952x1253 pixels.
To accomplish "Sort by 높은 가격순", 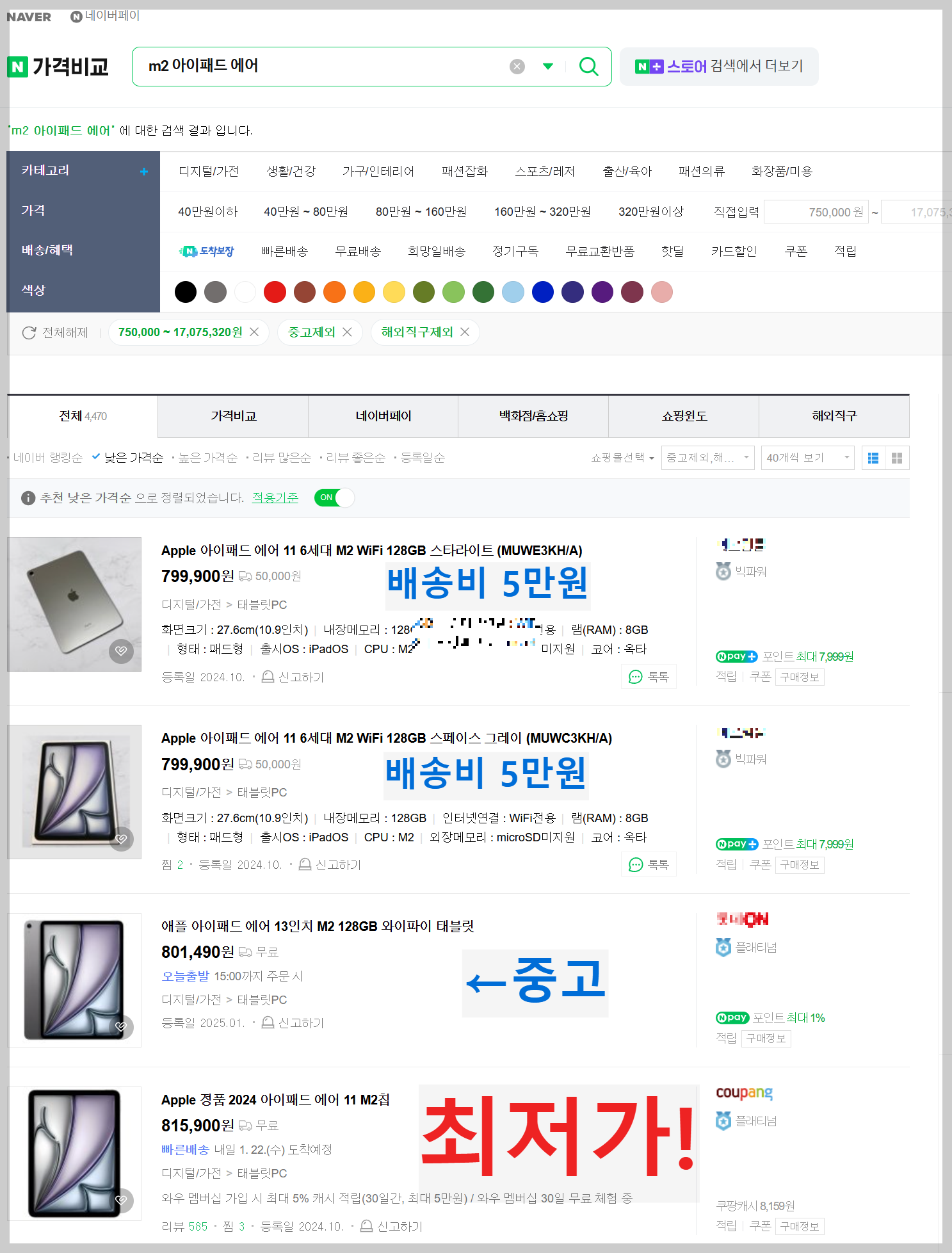I will [x=207, y=458].
